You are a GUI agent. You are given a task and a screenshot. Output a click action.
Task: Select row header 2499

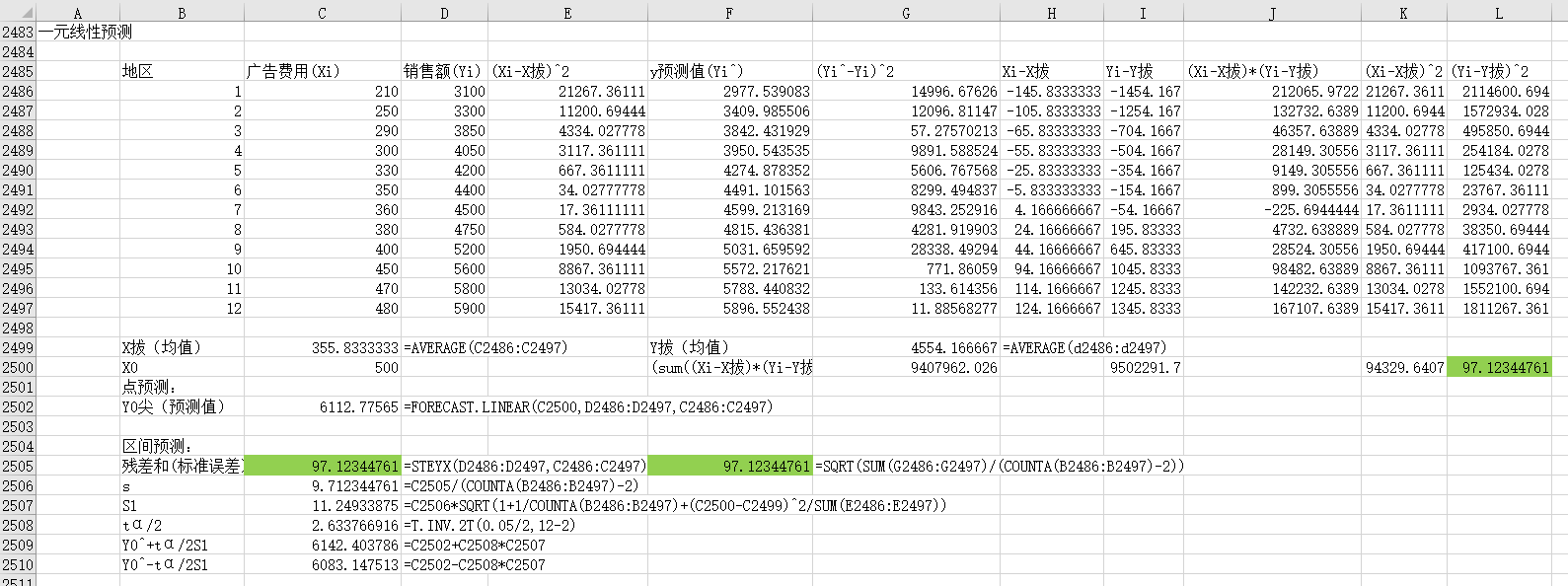tap(18, 347)
